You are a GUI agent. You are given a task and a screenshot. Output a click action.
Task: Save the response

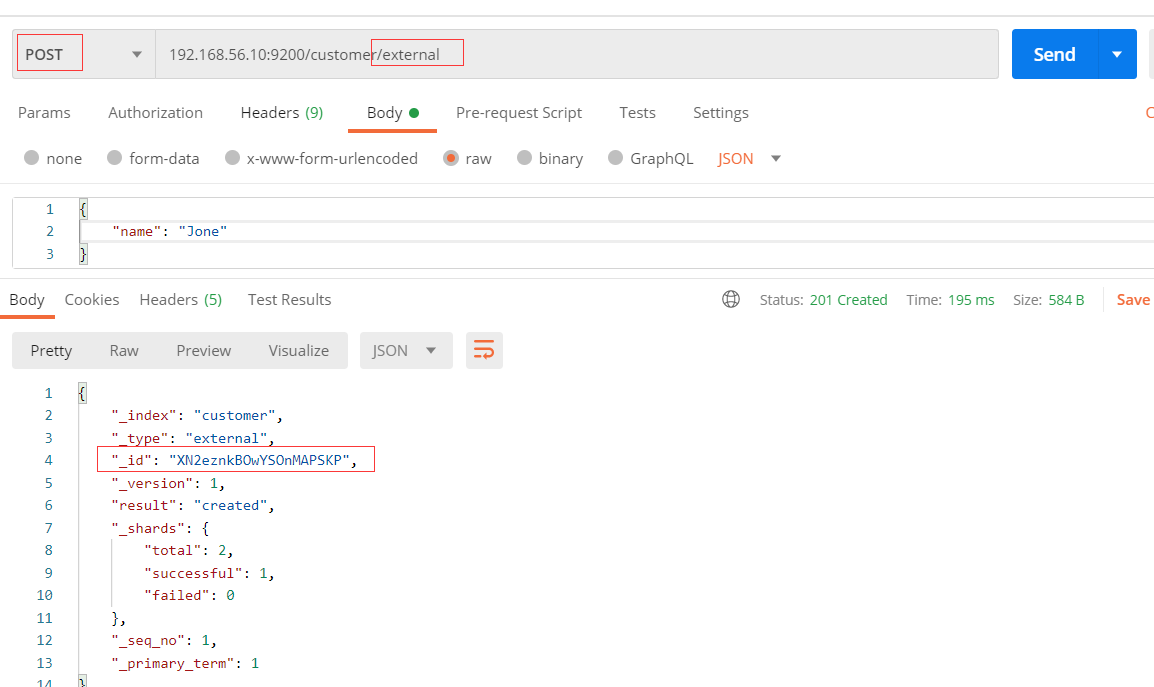(x=1133, y=300)
